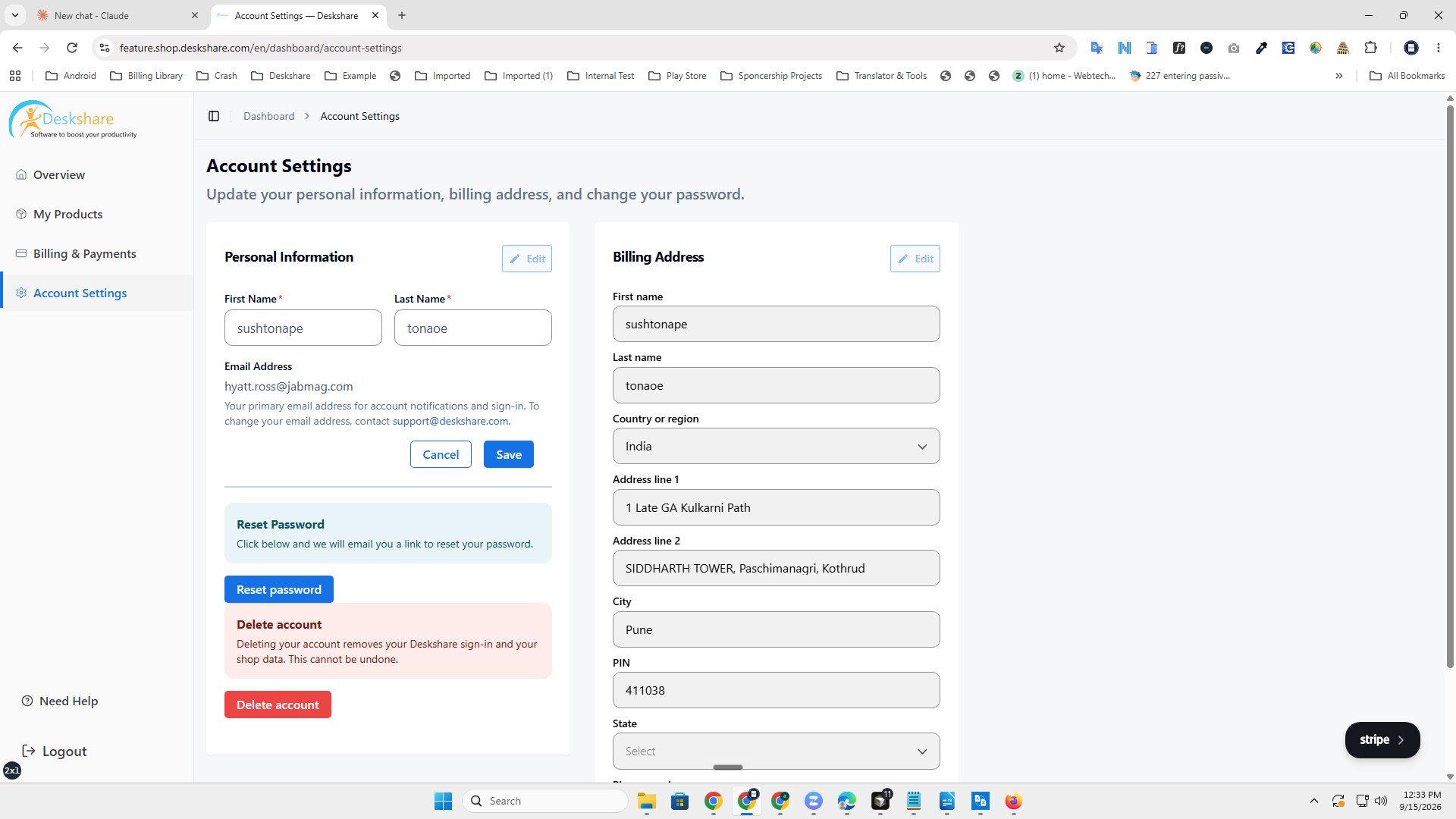Open Need Help in sidebar
1456x819 pixels.
pos(60,701)
